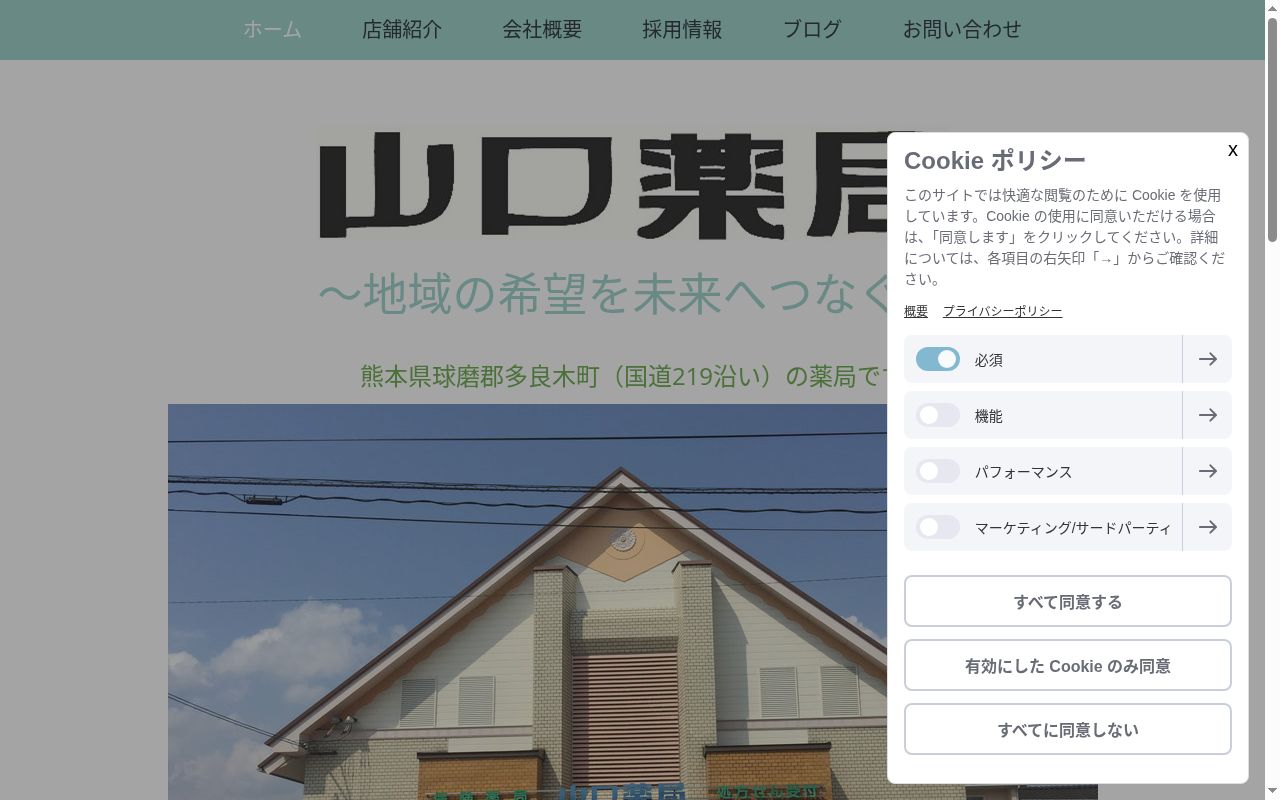The image size is (1280, 800).
Task: Click the すべて同意する button
Action: [x=1068, y=601]
